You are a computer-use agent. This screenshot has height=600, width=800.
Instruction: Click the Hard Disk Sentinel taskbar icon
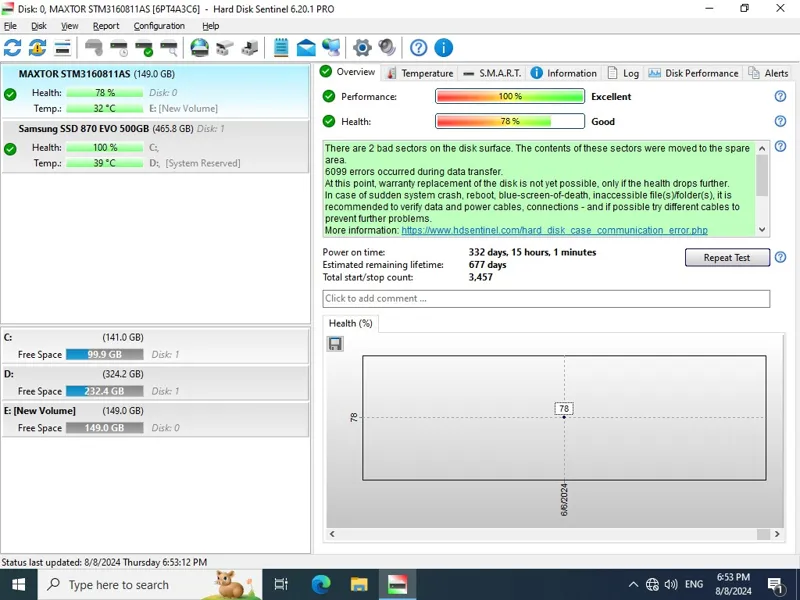coord(397,585)
